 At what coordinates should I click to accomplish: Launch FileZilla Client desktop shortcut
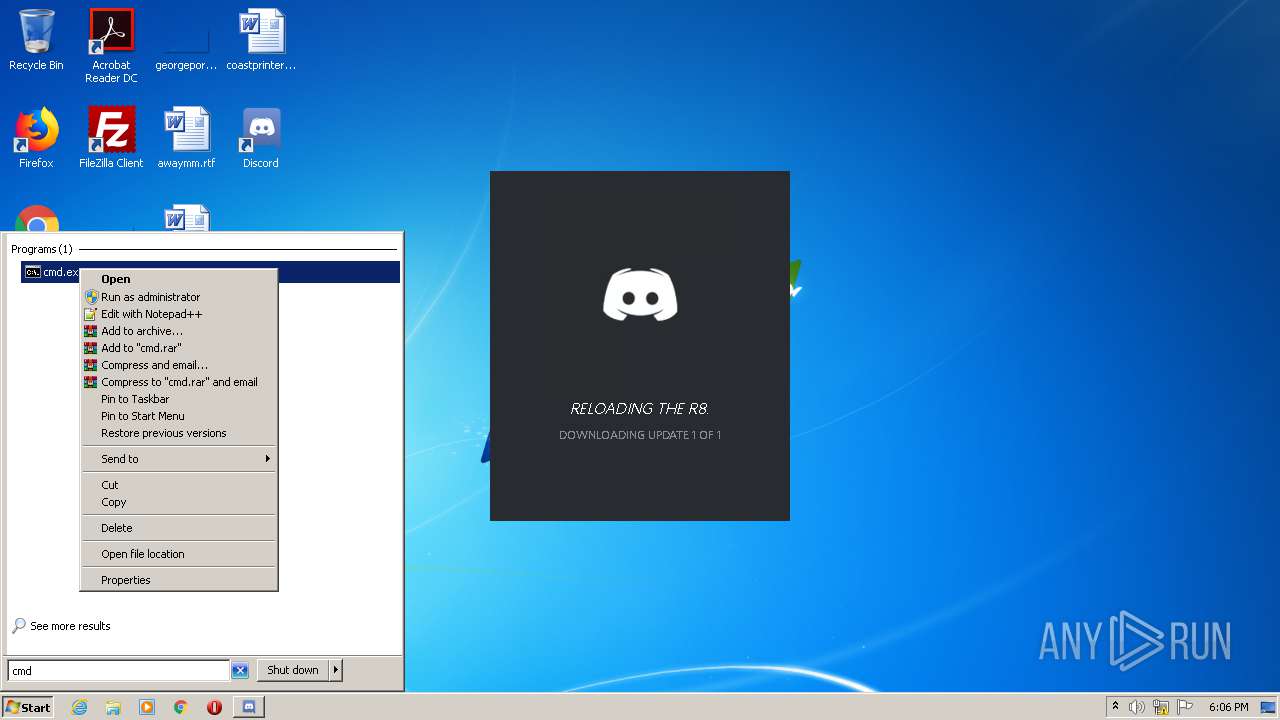pos(111,138)
